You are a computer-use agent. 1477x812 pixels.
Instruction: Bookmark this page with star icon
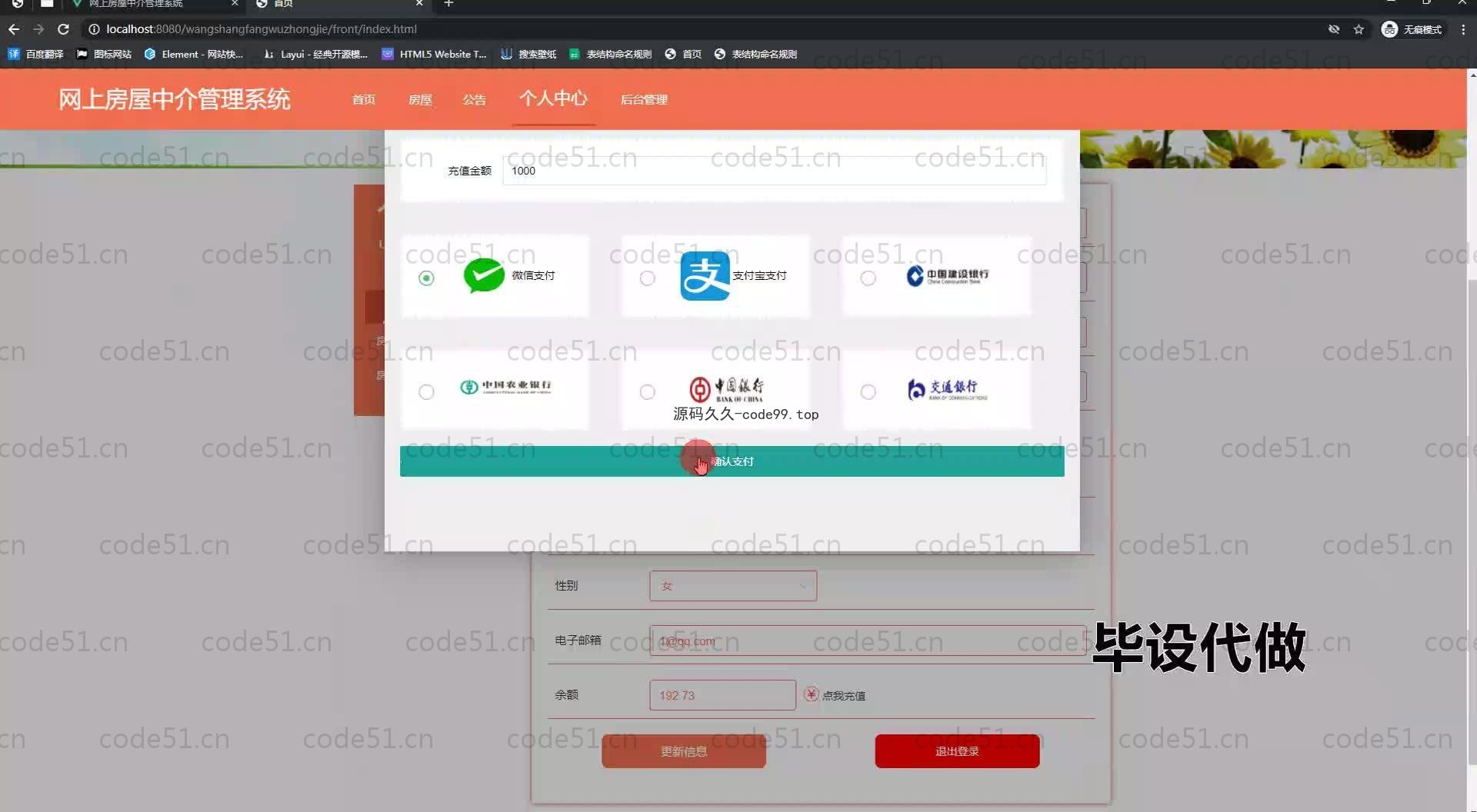pyautogui.click(x=1359, y=29)
